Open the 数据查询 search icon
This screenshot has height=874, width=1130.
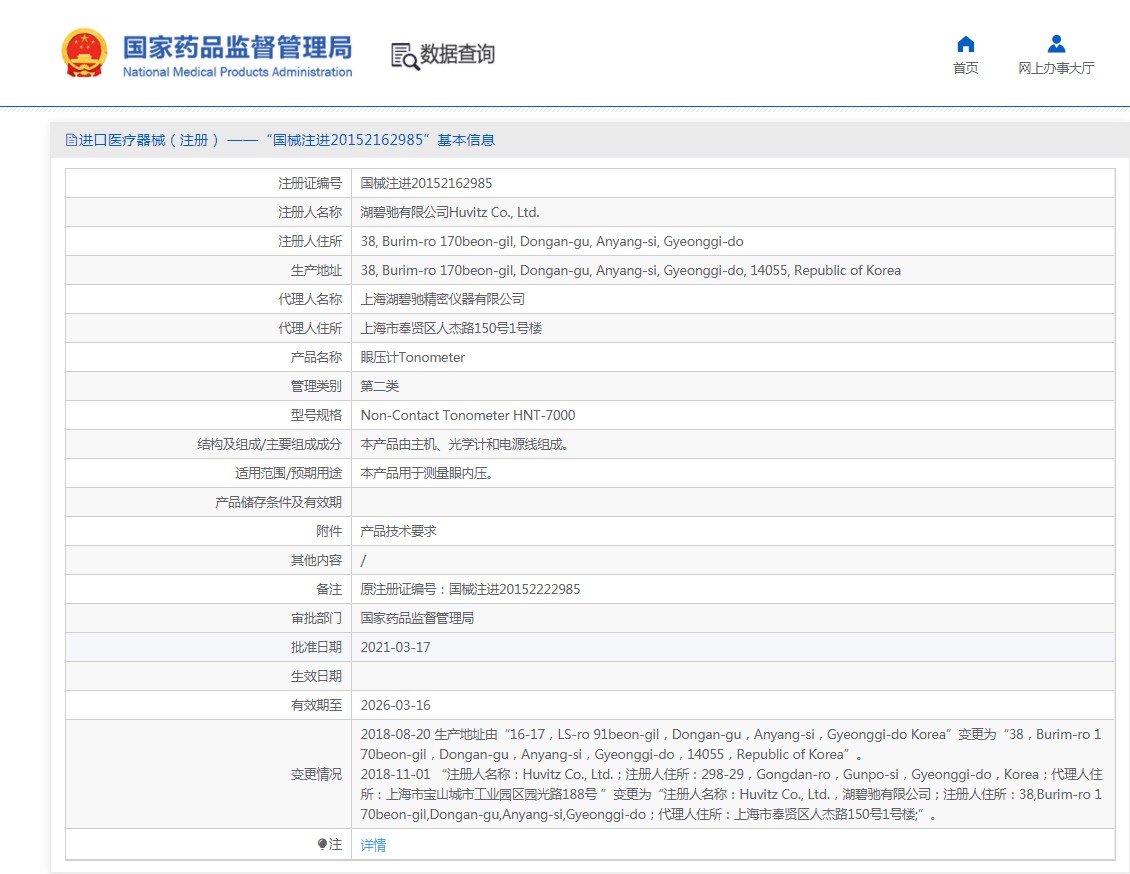pyautogui.click(x=404, y=56)
